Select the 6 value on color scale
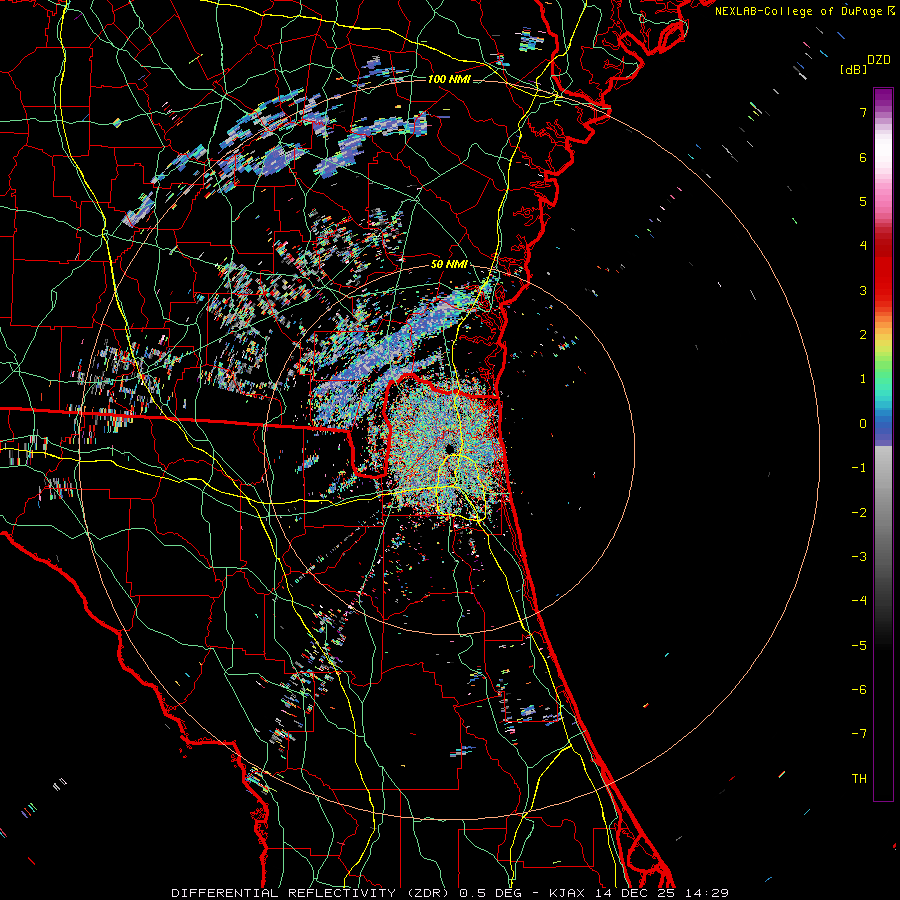The height and width of the screenshot is (900, 900). (x=863, y=157)
